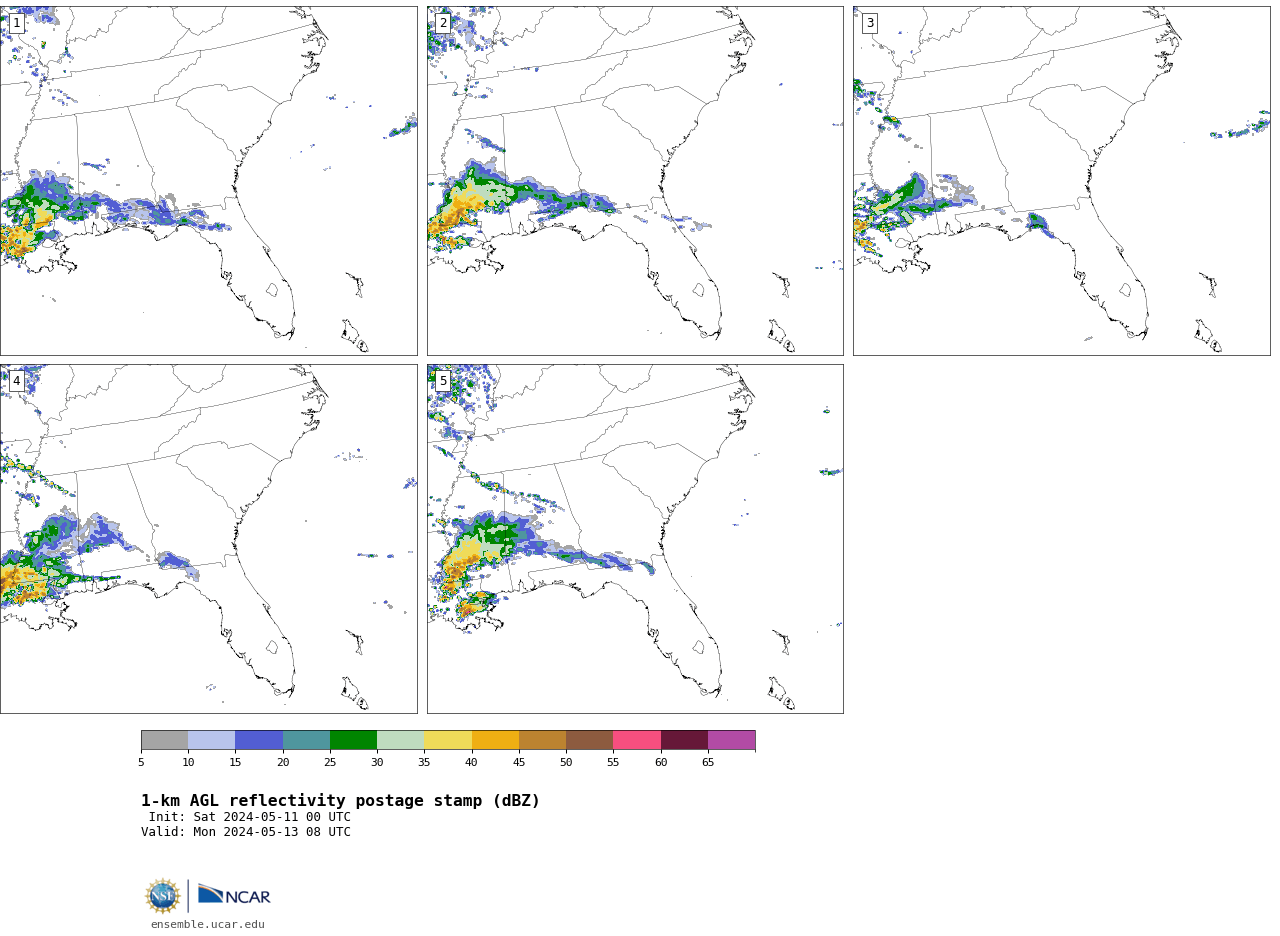Click the panel number 3 label

870,23
